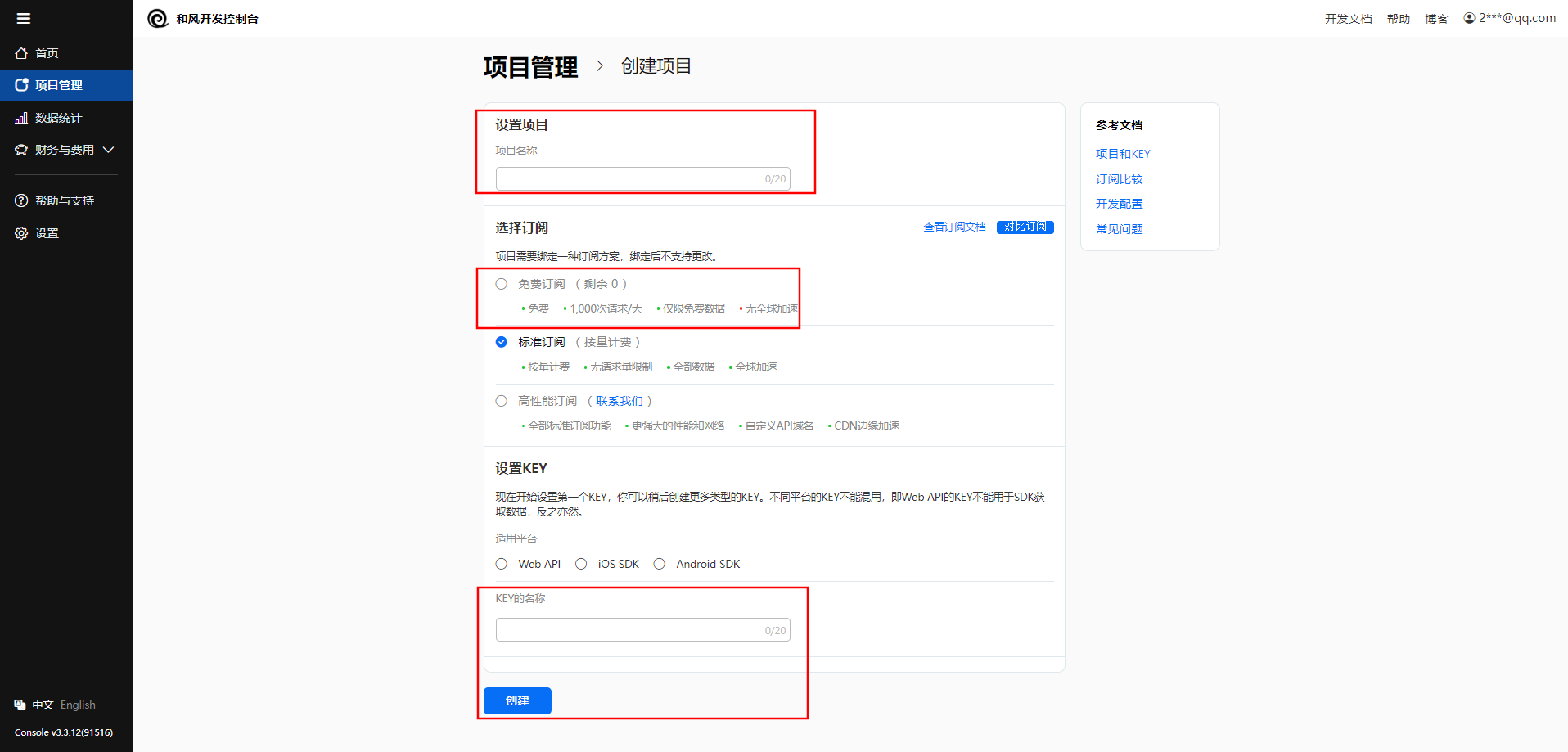Image resolution: width=1568 pixels, height=752 pixels.
Task: Open the sidebar hamburger menu
Action: 23,18
